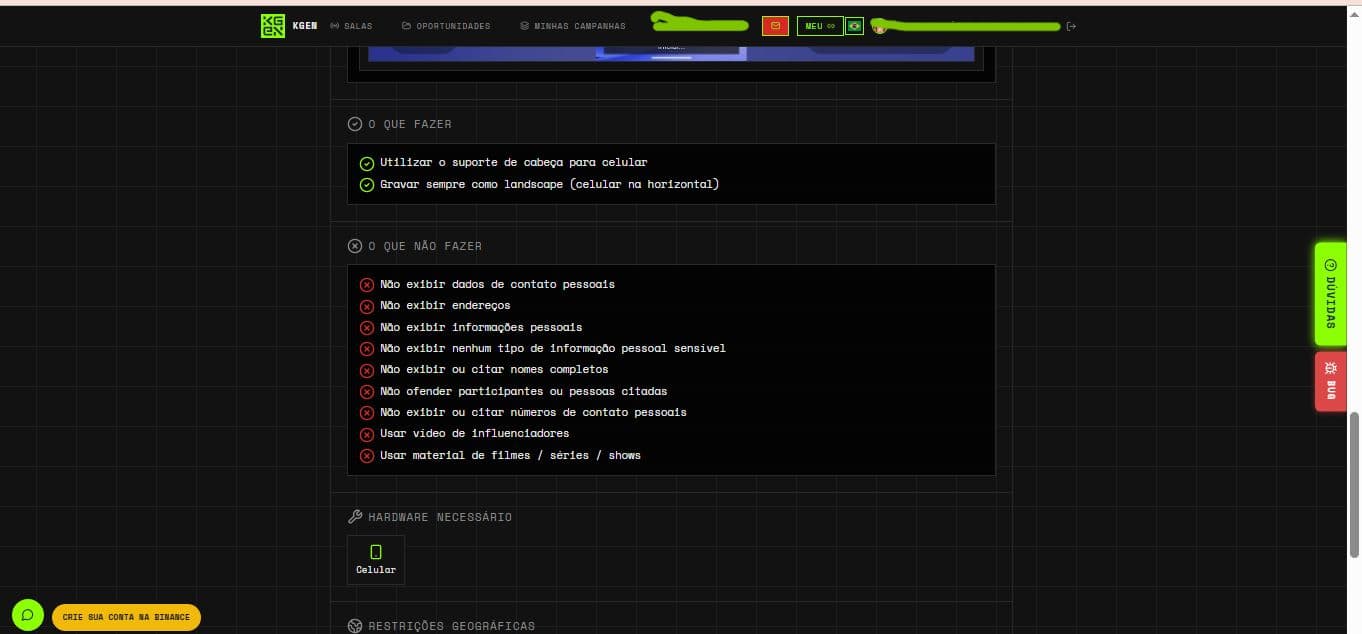Click the red Bug report tab

tap(1330, 381)
